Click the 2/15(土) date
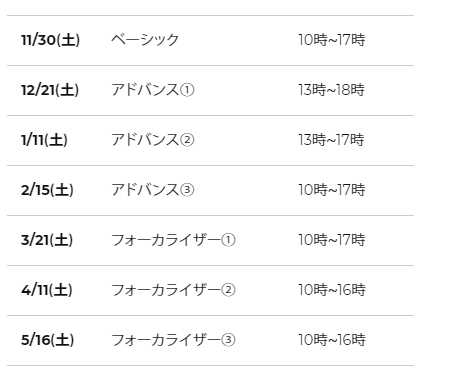456x383 pixels. pos(47,190)
